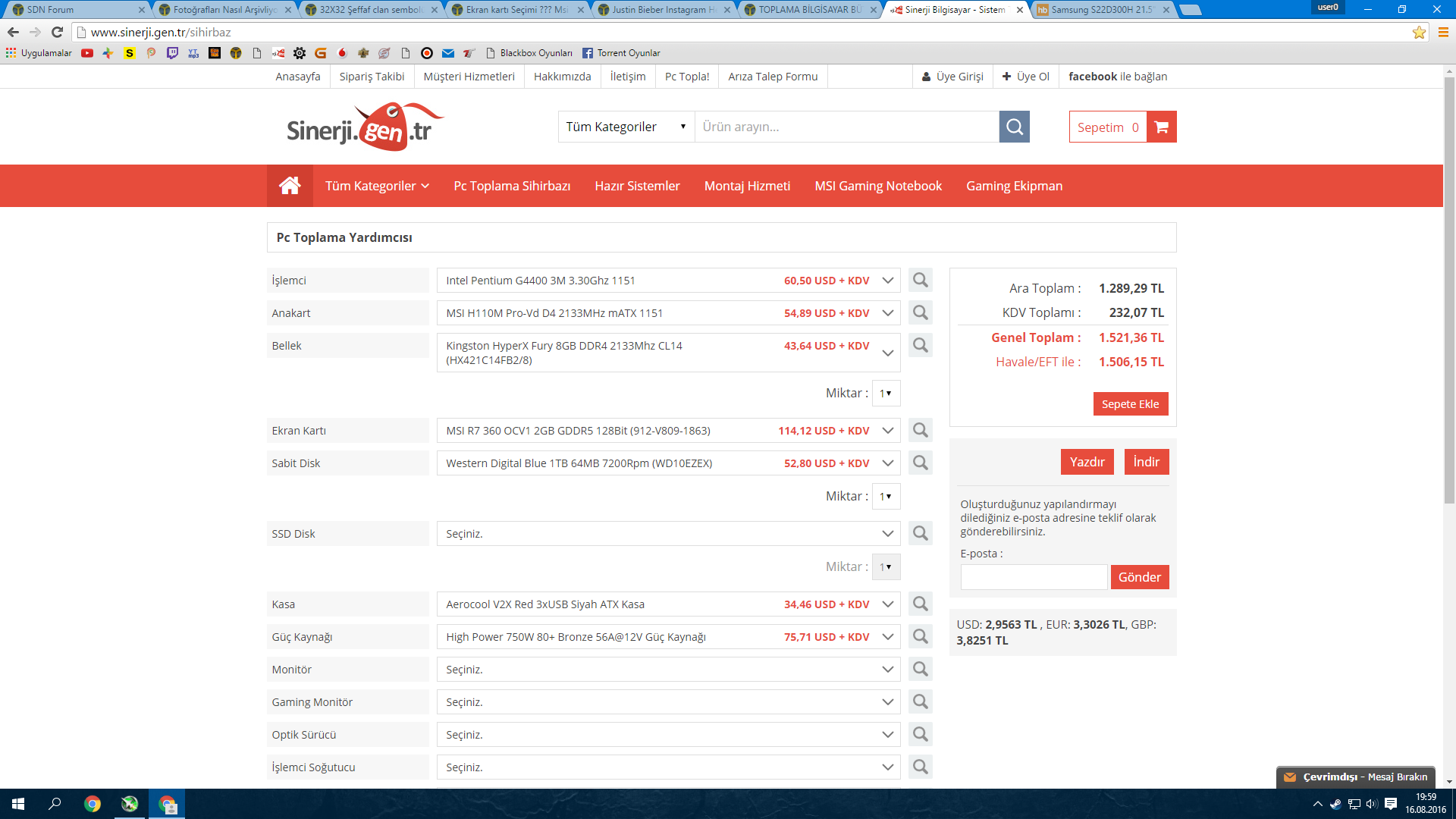Open Windows Start menu on the taskbar
The image size is (1456, 819).
18,804
